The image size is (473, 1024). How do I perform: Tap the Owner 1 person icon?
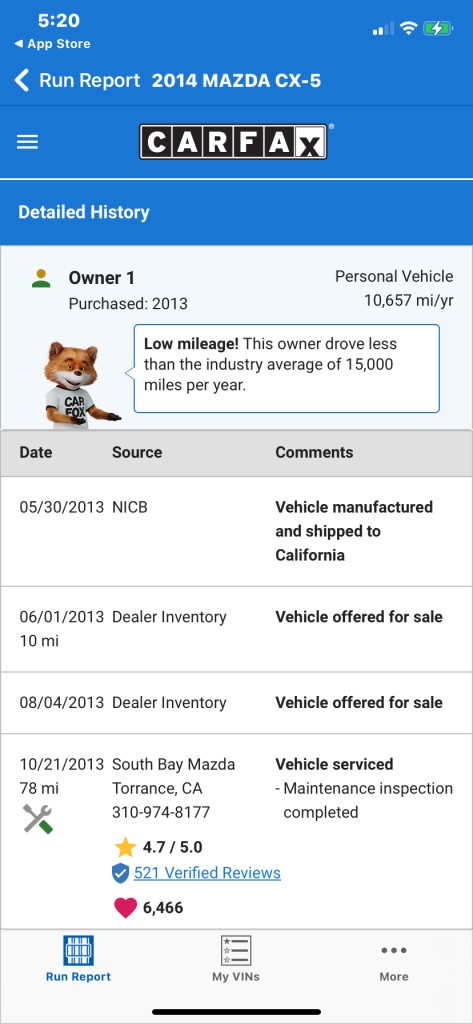point(41,278)
